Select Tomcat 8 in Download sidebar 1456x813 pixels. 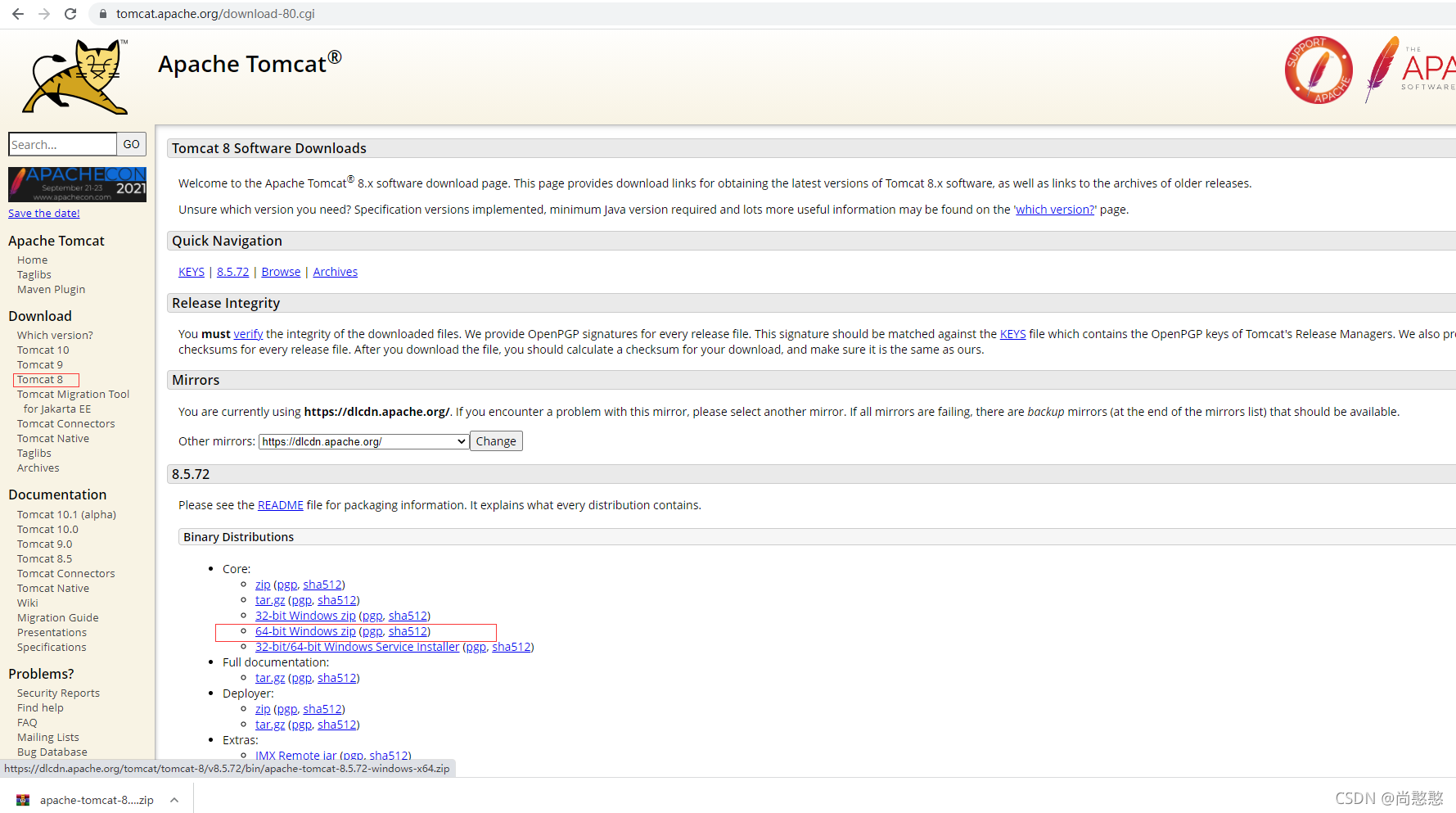[40, 380]
